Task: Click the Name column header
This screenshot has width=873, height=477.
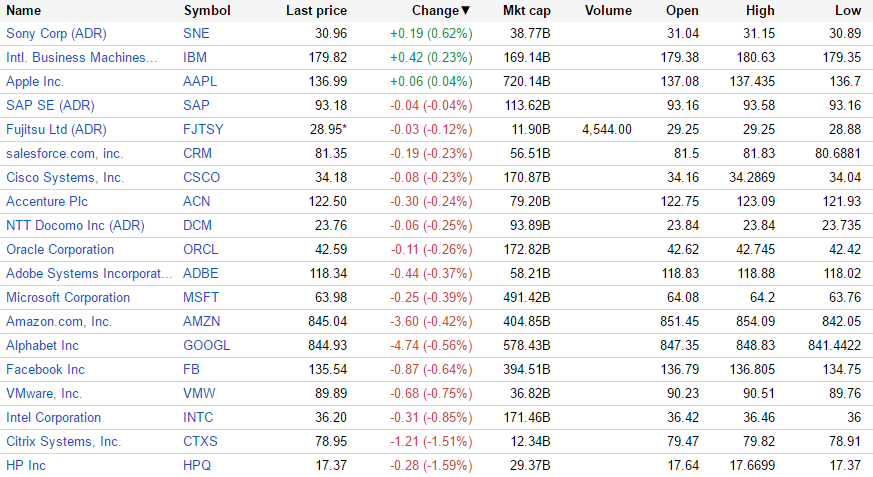Action: pyautogui.click(x=24, y=11)
